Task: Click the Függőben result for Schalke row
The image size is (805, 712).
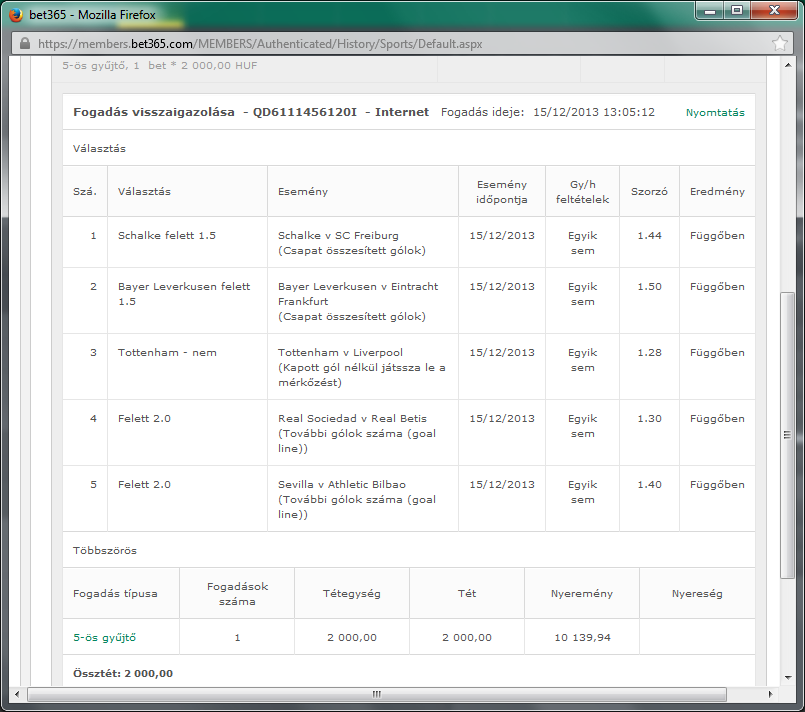Action: 717,236
